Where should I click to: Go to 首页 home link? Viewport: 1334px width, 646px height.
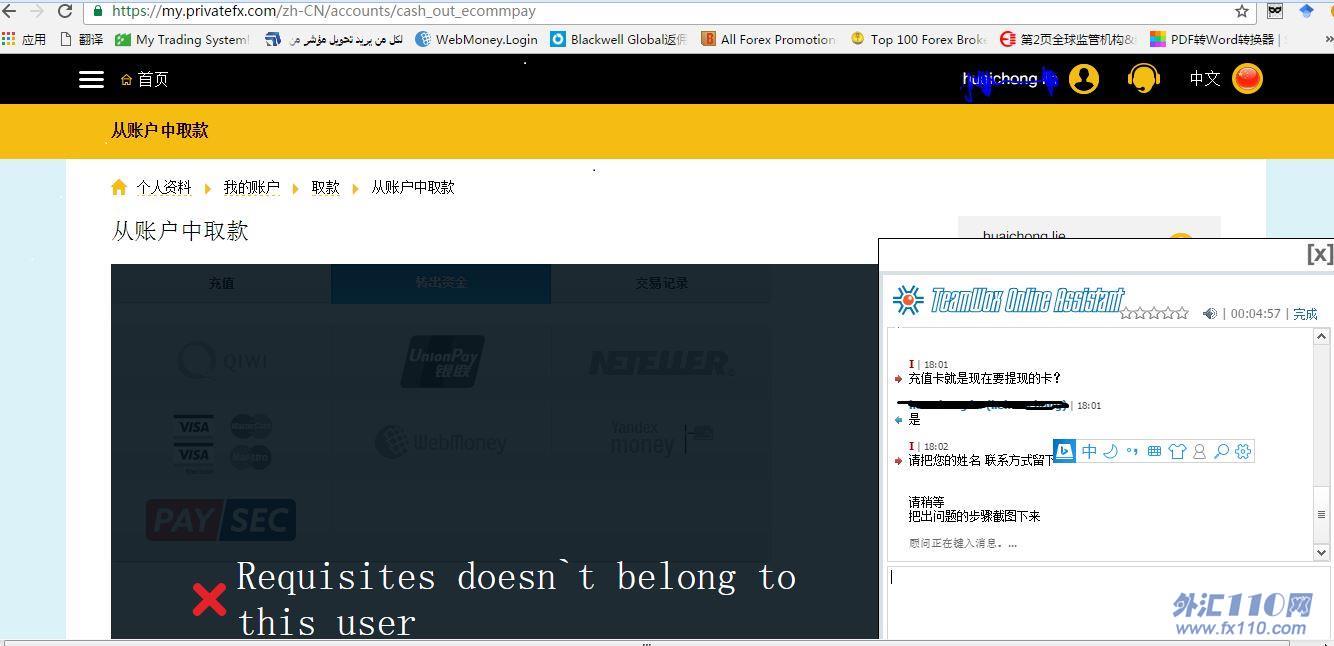click(x=144, y=79)
